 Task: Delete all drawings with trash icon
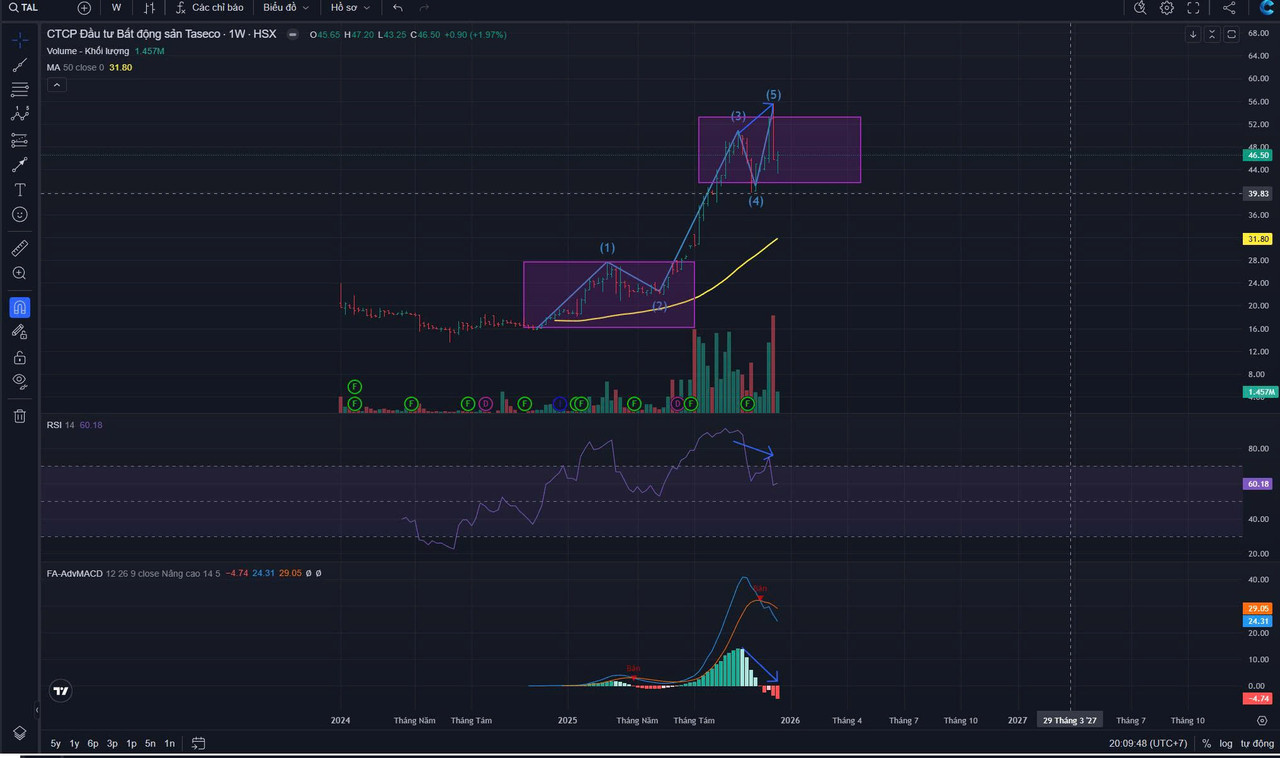point(19,416)
